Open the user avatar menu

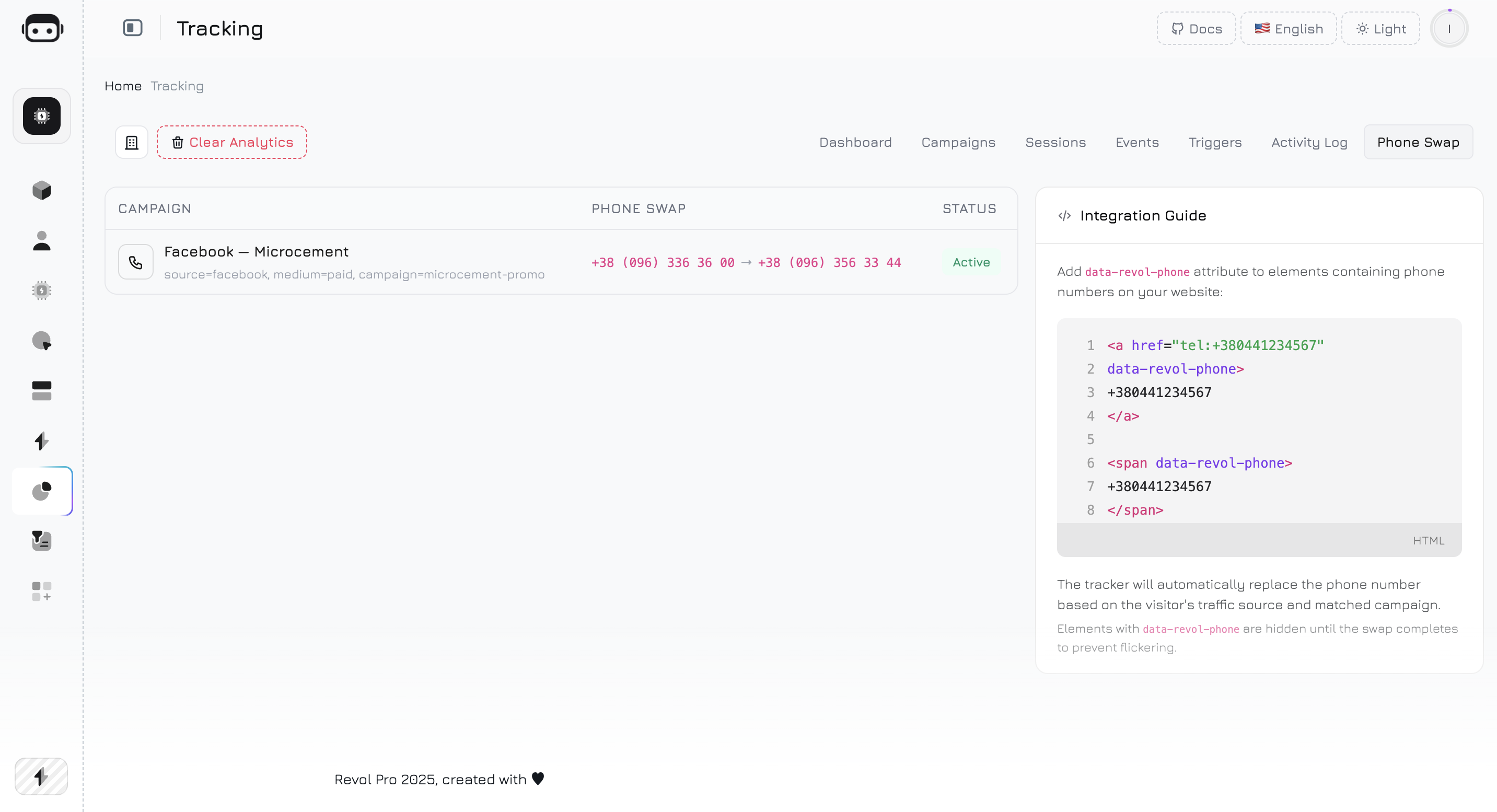point(1449,29)
